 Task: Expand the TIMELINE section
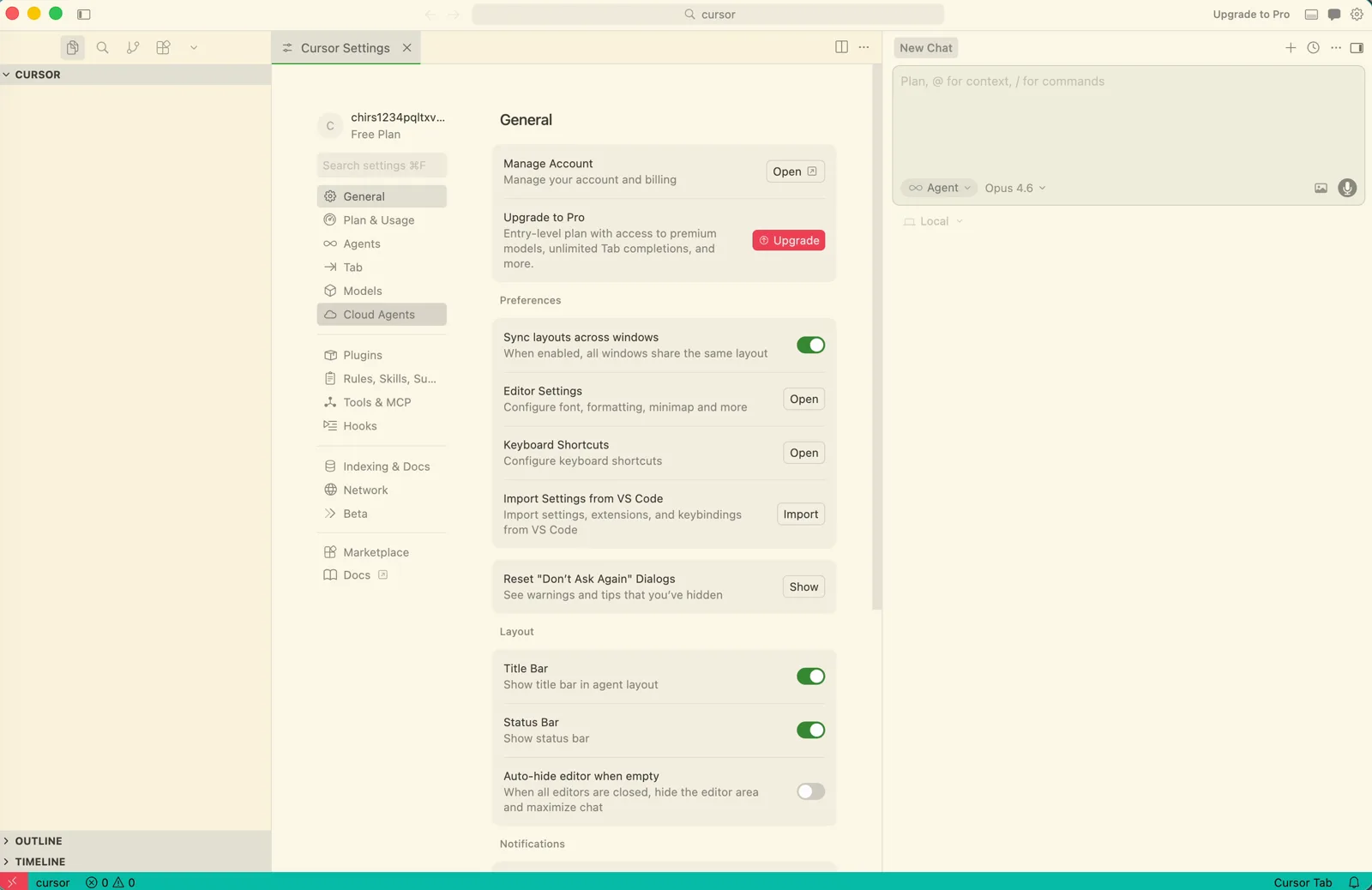click(x=135, y=862)
